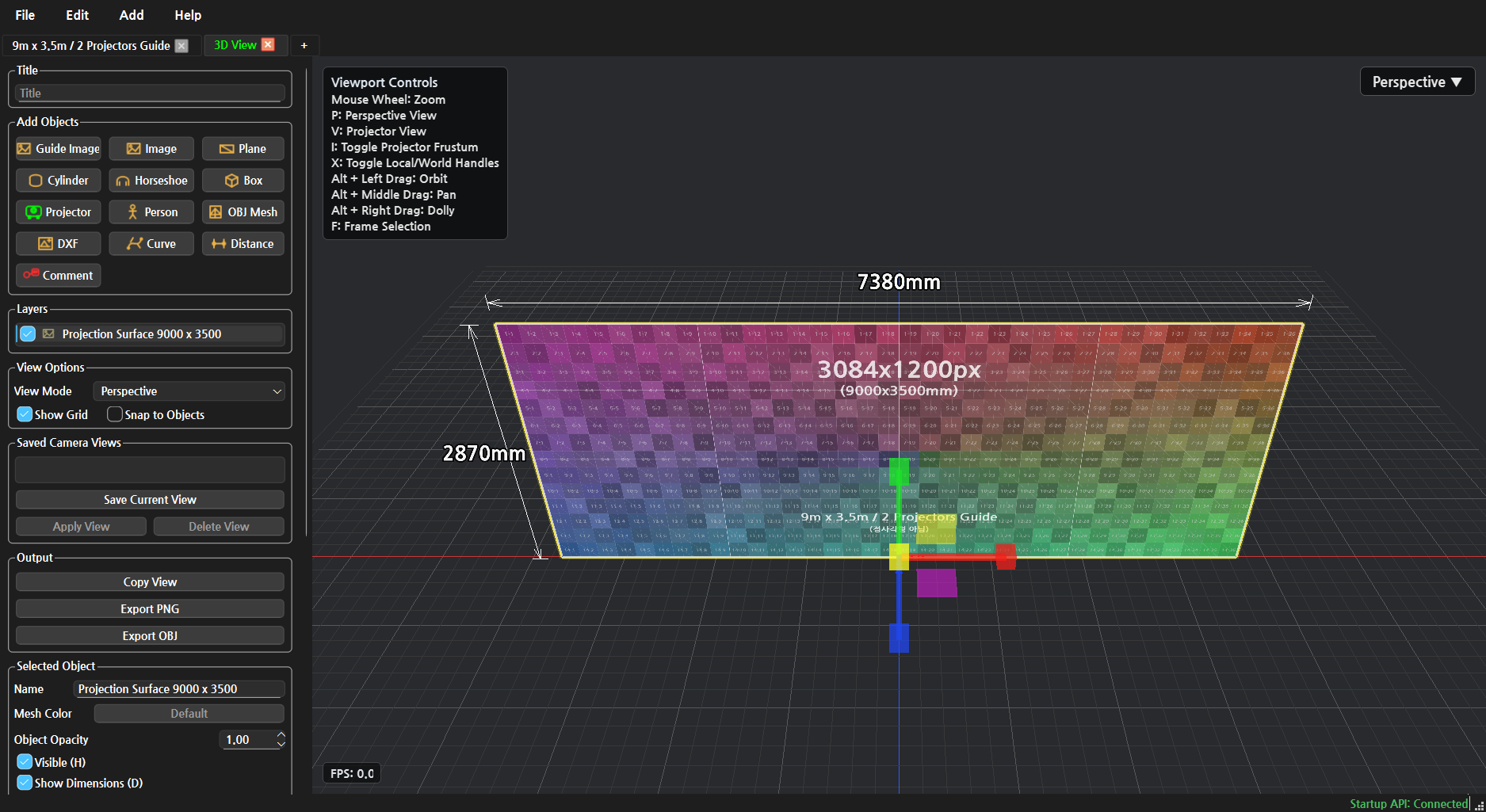1486x812 pixels.
Task: Enable Snap to Objects checkbox
Action: click(115, 414)
